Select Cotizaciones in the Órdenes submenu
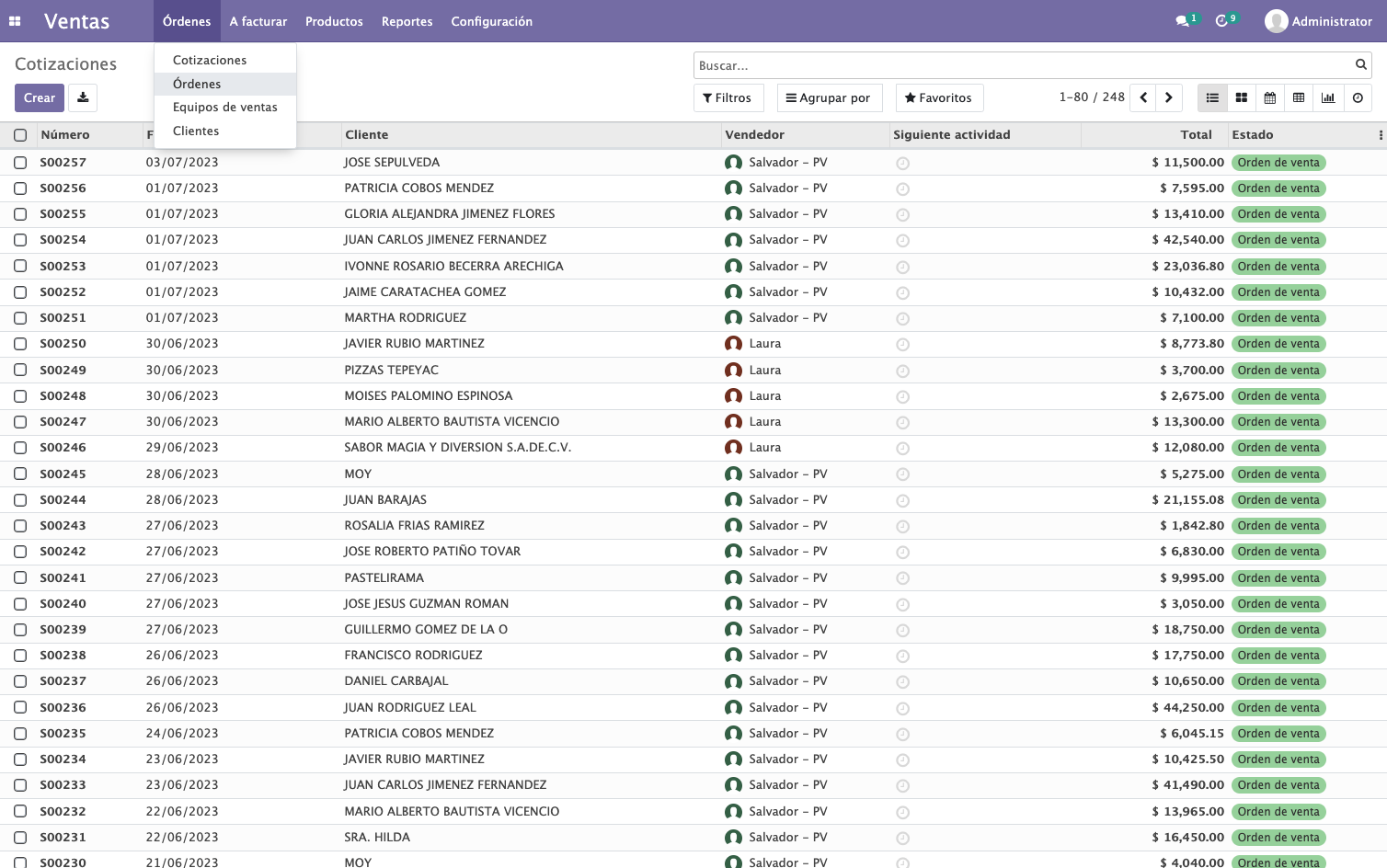 225,60
